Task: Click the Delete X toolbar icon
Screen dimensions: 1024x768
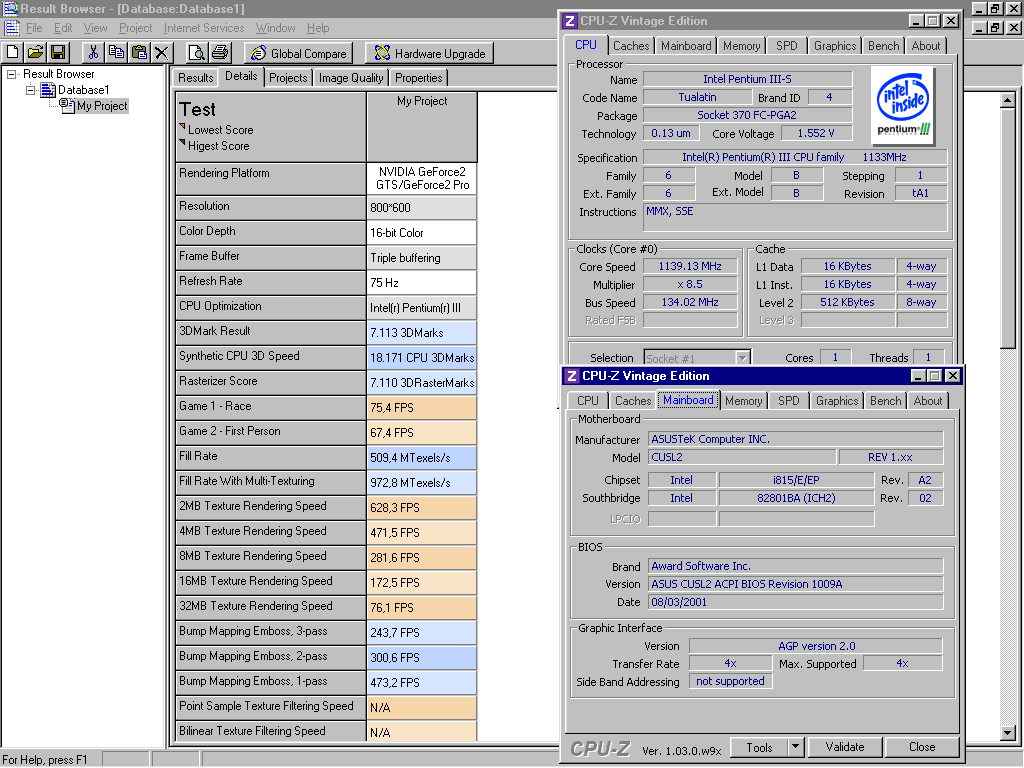Action: [161, 52]
